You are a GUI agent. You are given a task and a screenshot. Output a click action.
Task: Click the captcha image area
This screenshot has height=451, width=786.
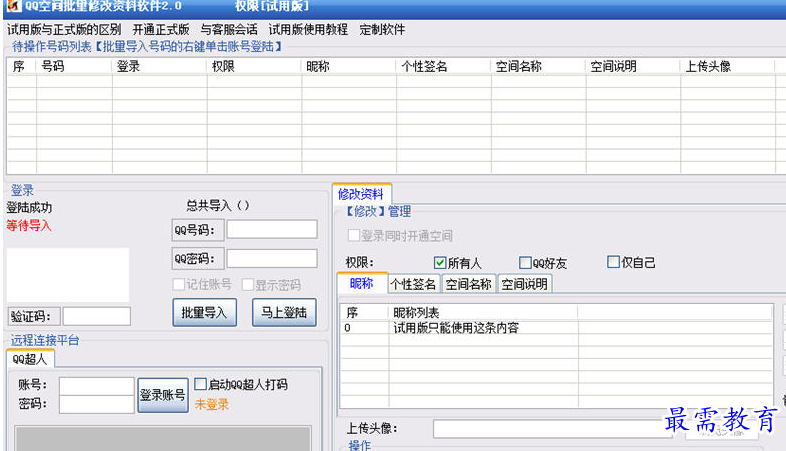(68, 275)
